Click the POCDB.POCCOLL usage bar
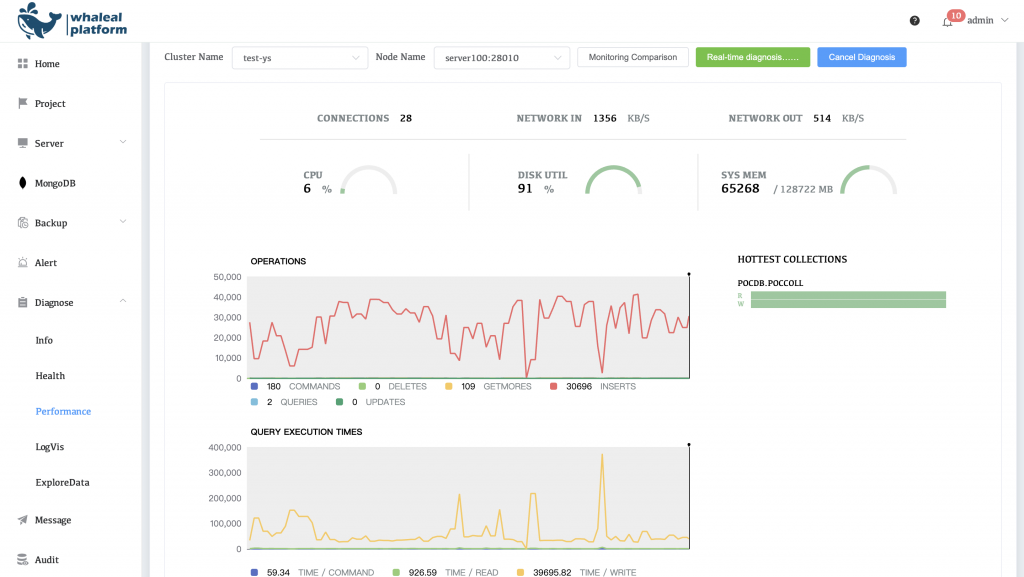The width and height of the screenshot is (1024, 577). click(x=847, y=299)
